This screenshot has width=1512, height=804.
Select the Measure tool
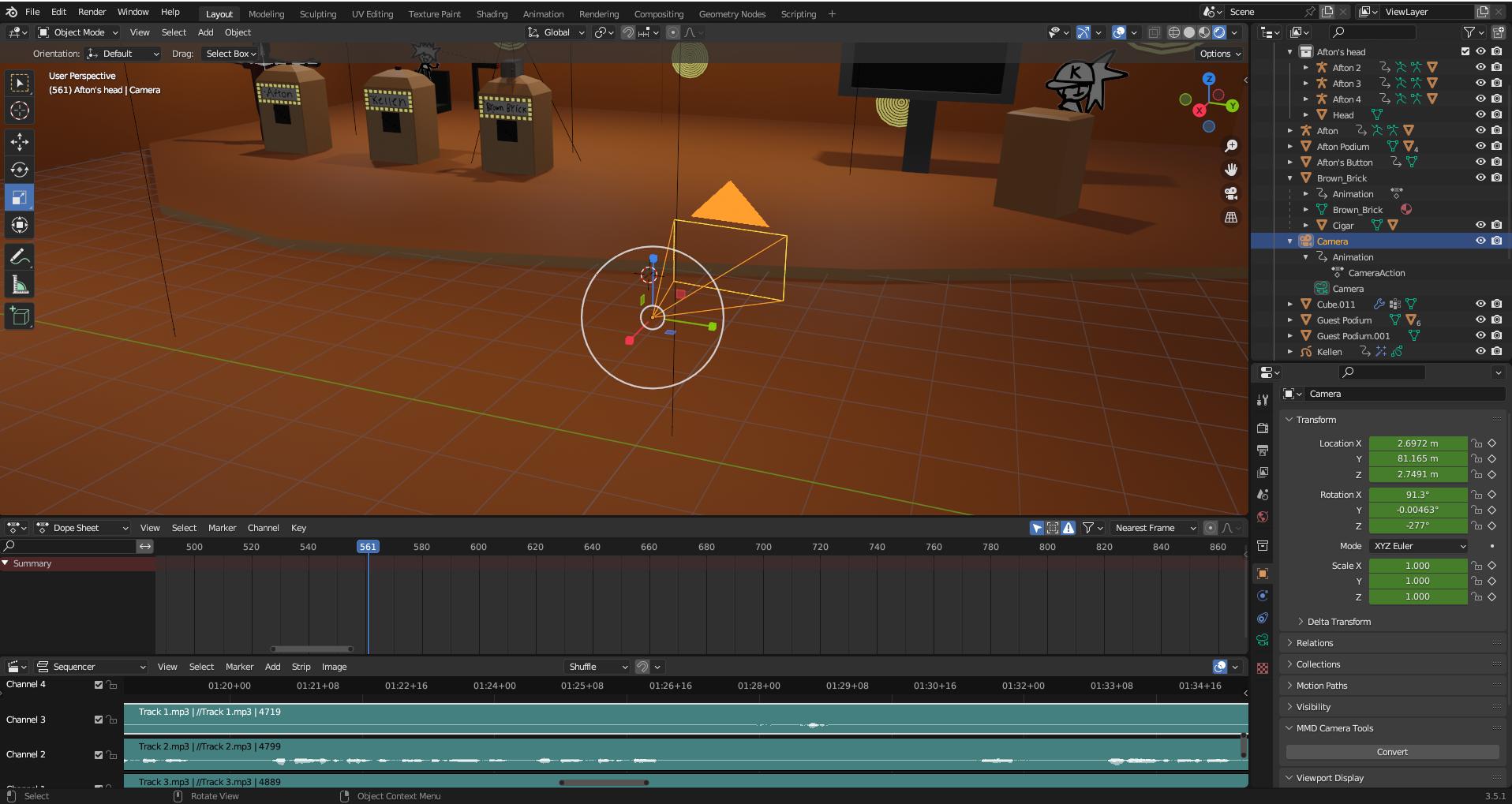click(20, 285)
